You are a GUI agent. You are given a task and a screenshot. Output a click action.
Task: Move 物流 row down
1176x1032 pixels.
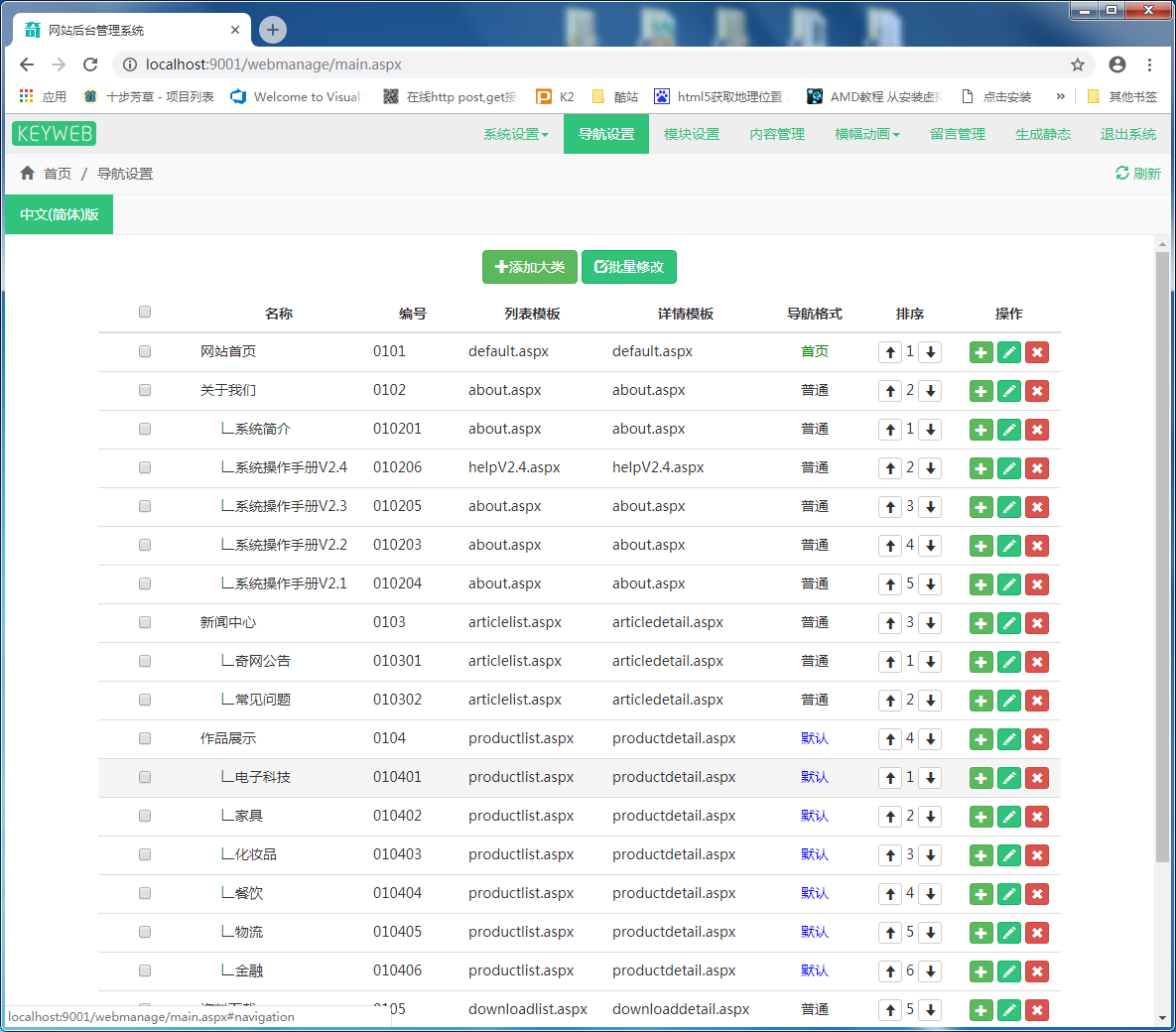(931, 932)
